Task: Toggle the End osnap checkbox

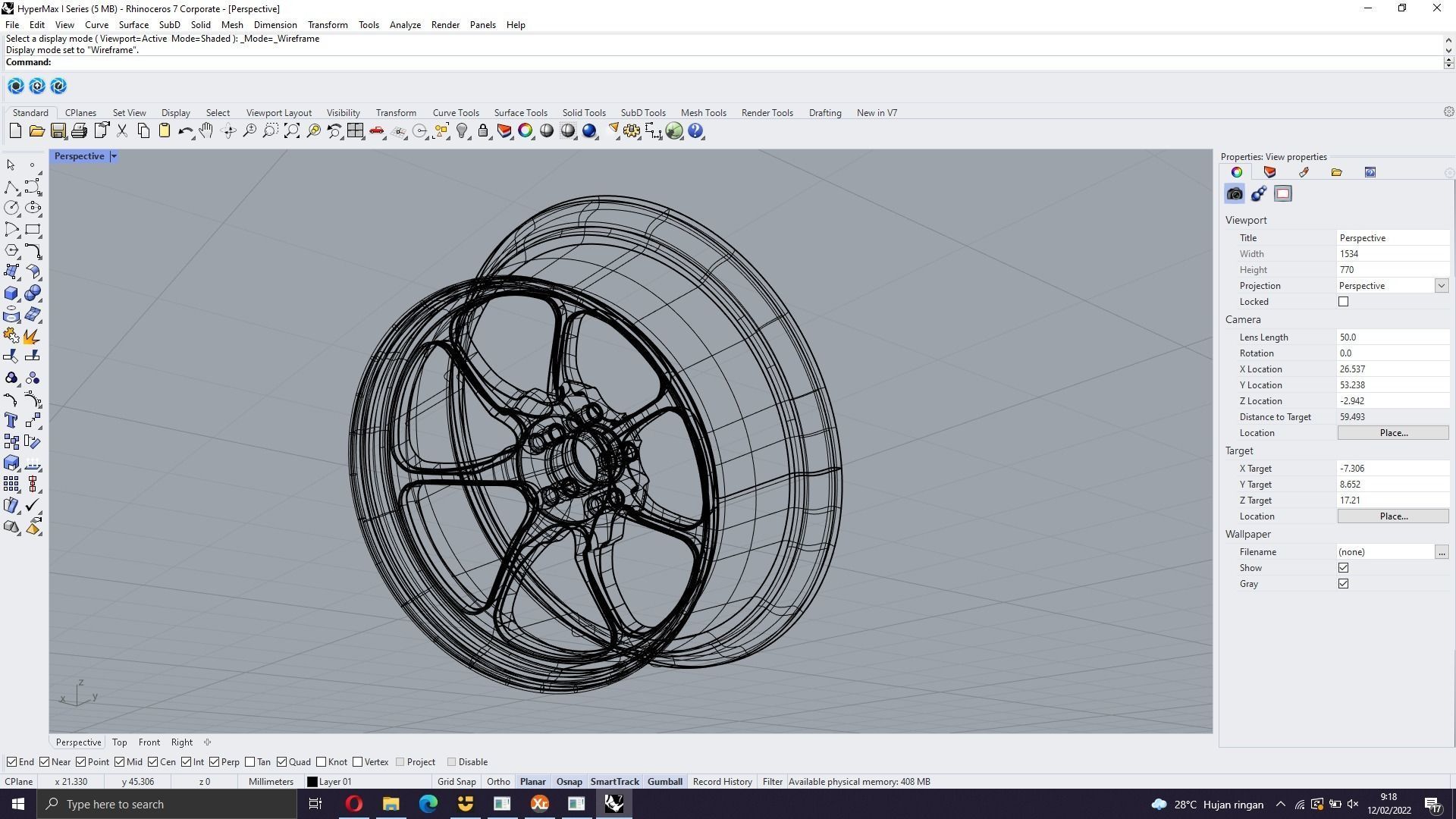Action: (11, 762)
